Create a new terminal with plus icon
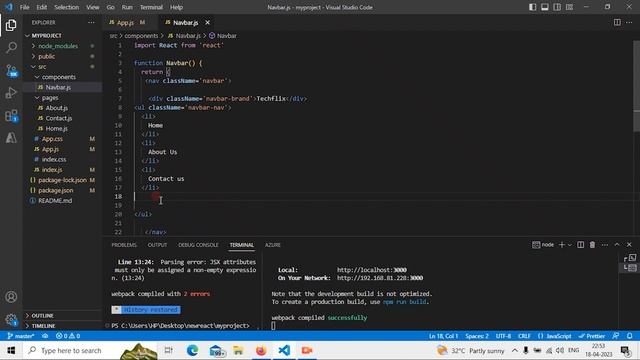The image size is (640, 360). click(x=562, y=244)
